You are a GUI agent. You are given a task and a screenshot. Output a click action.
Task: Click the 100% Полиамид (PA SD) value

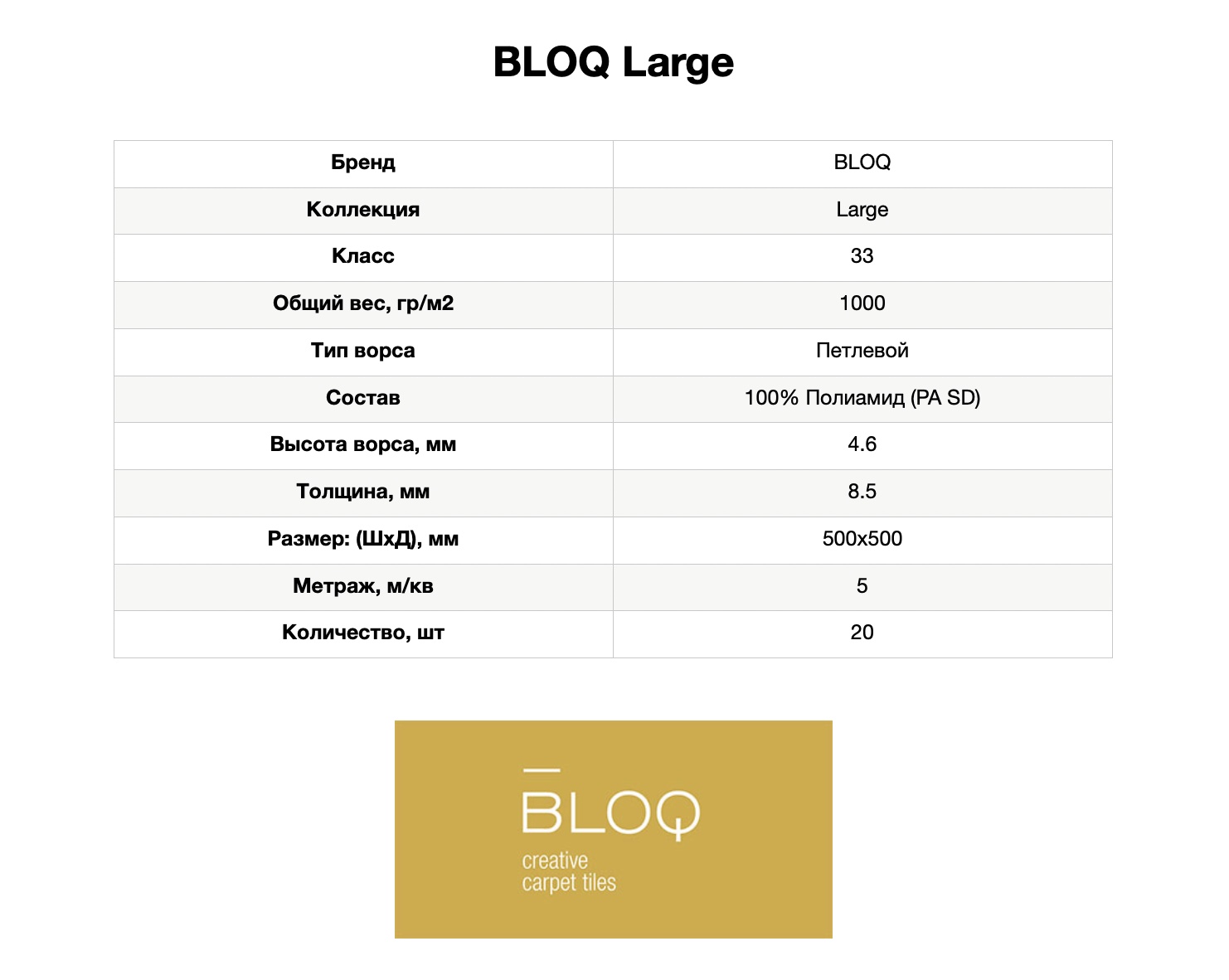point(862,398)
